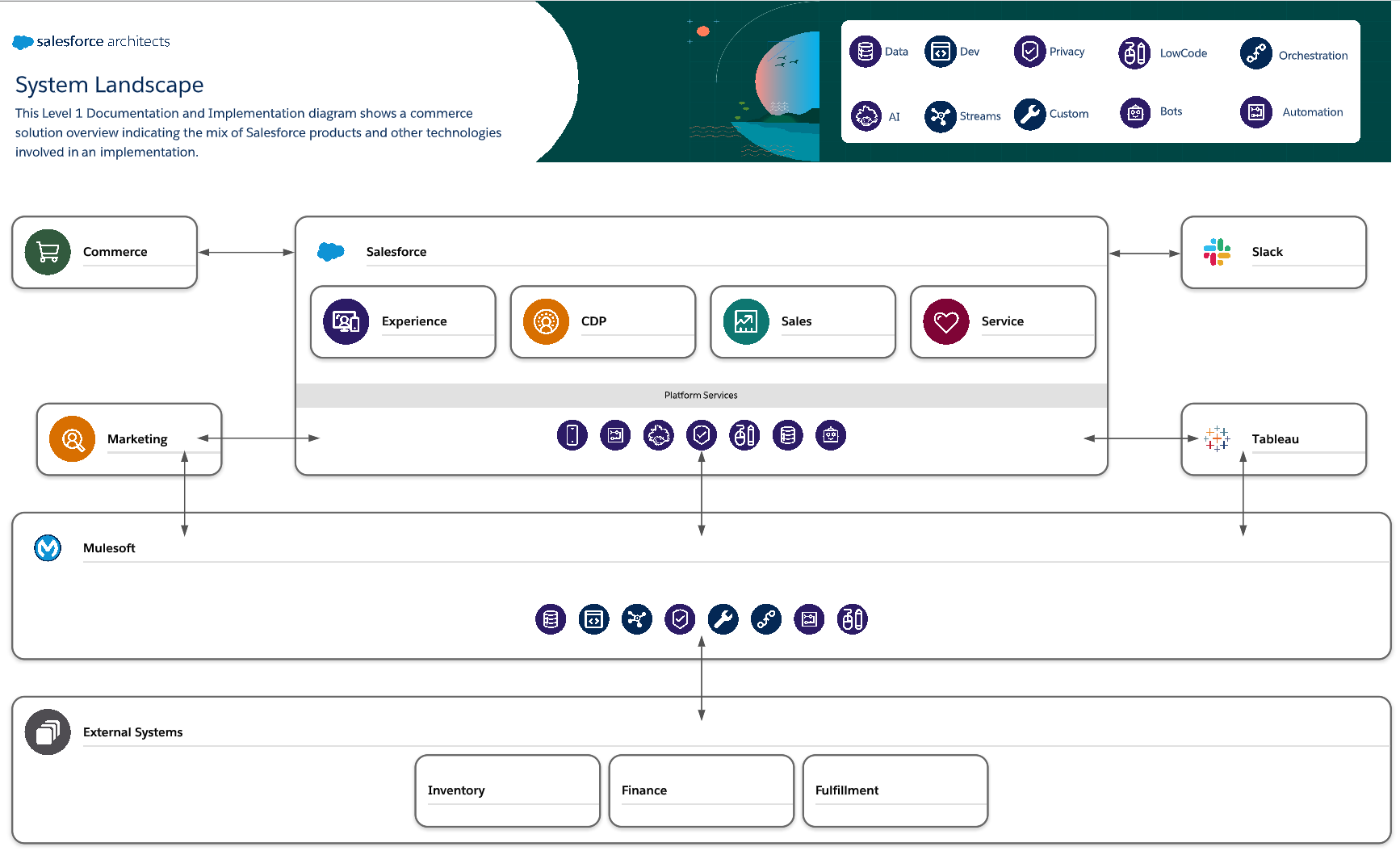Select the Experience Cloud icon
1400x851 pixels.
(346, 321)
